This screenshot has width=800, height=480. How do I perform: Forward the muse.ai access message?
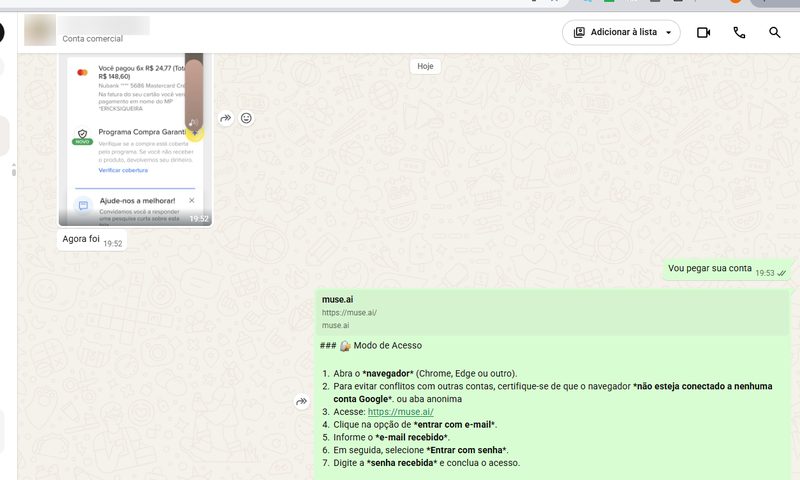coord(302,401)
